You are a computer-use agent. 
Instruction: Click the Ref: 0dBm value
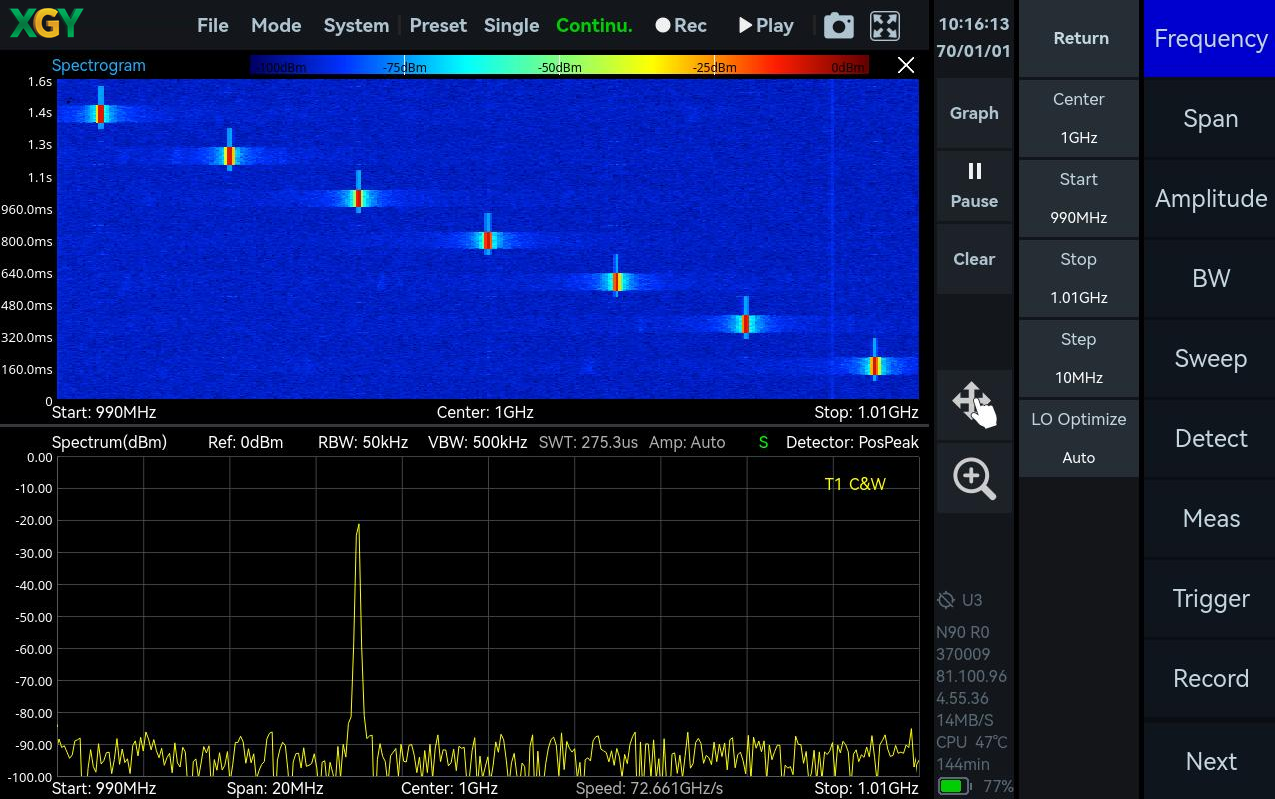tap(245, 442)
